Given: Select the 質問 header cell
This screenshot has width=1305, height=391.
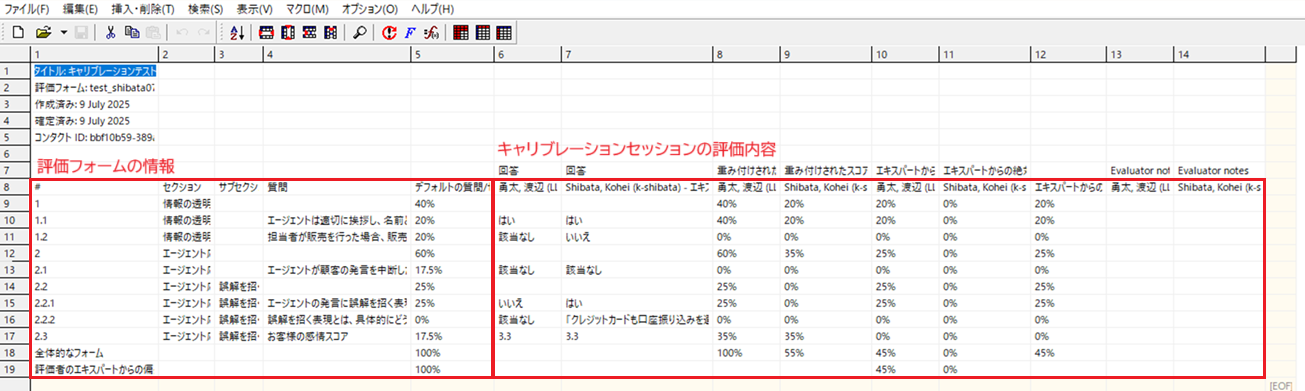Looking at the screenshot, I should pyautogui.click(x=336, y=187).
